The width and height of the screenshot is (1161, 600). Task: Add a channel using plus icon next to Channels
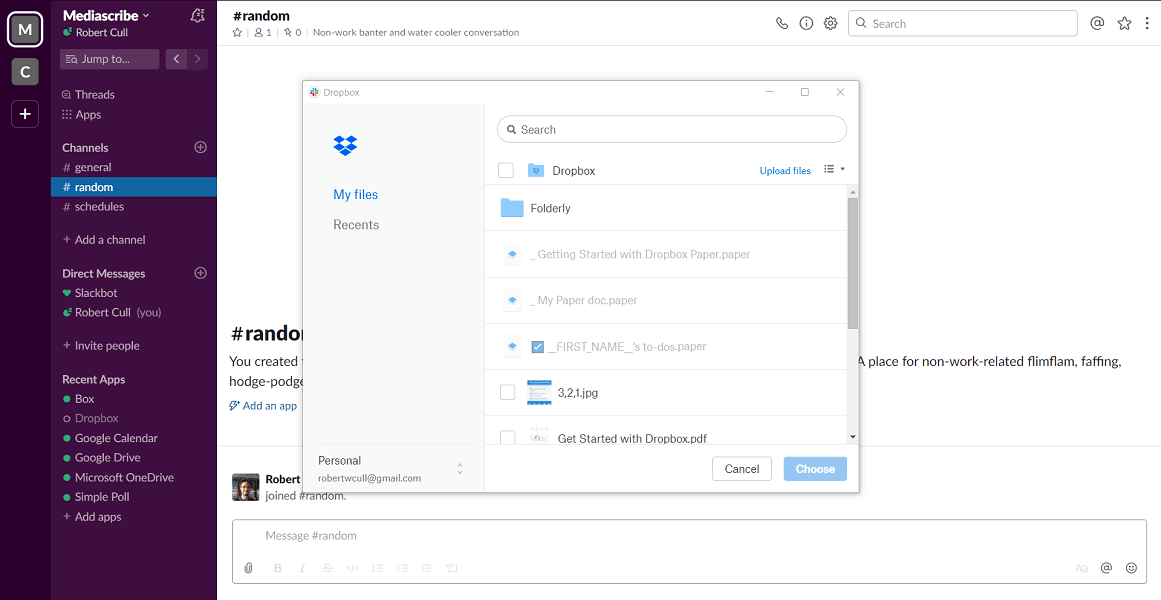200,147
